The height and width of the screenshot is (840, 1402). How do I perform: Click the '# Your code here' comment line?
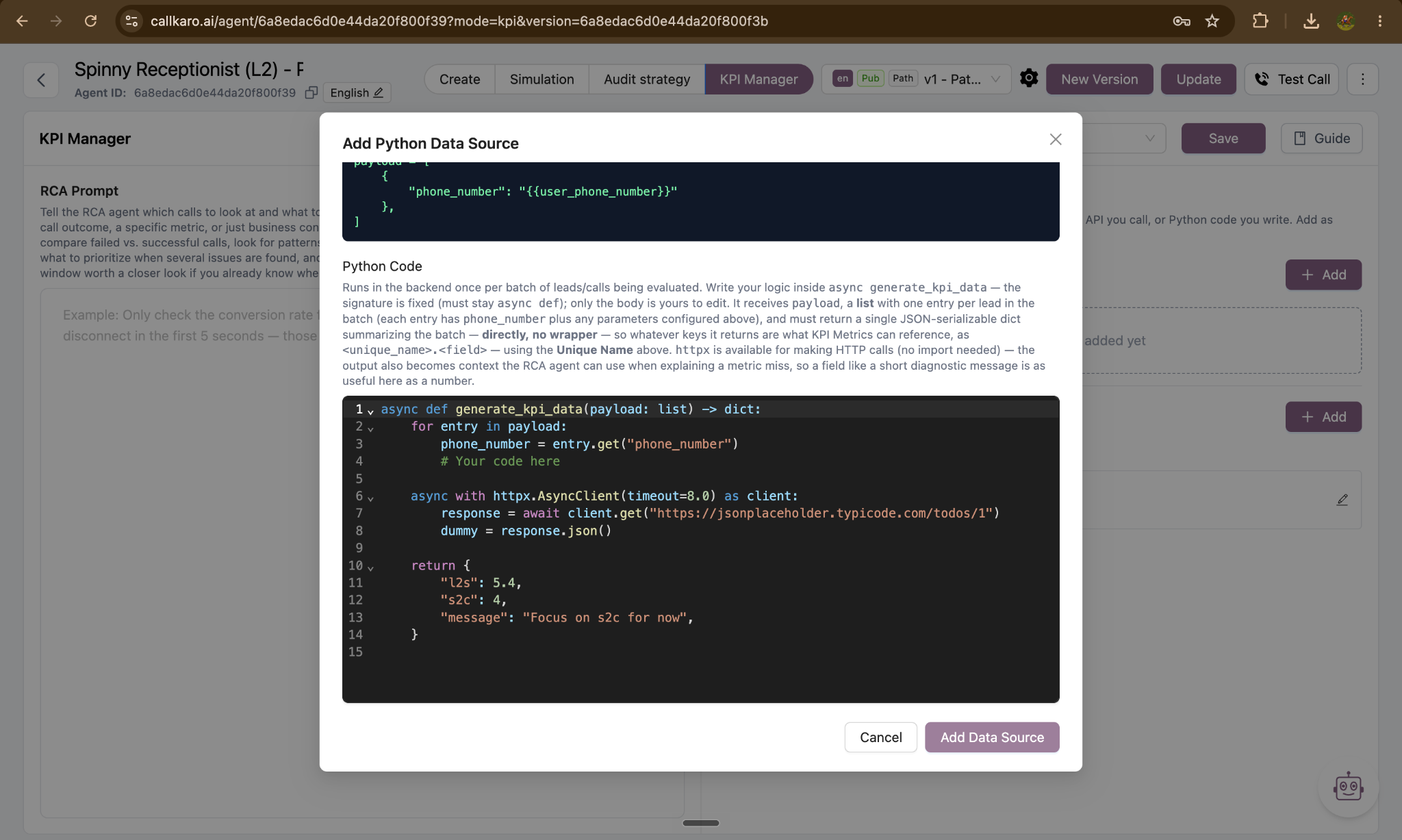(x=500, y=461)
